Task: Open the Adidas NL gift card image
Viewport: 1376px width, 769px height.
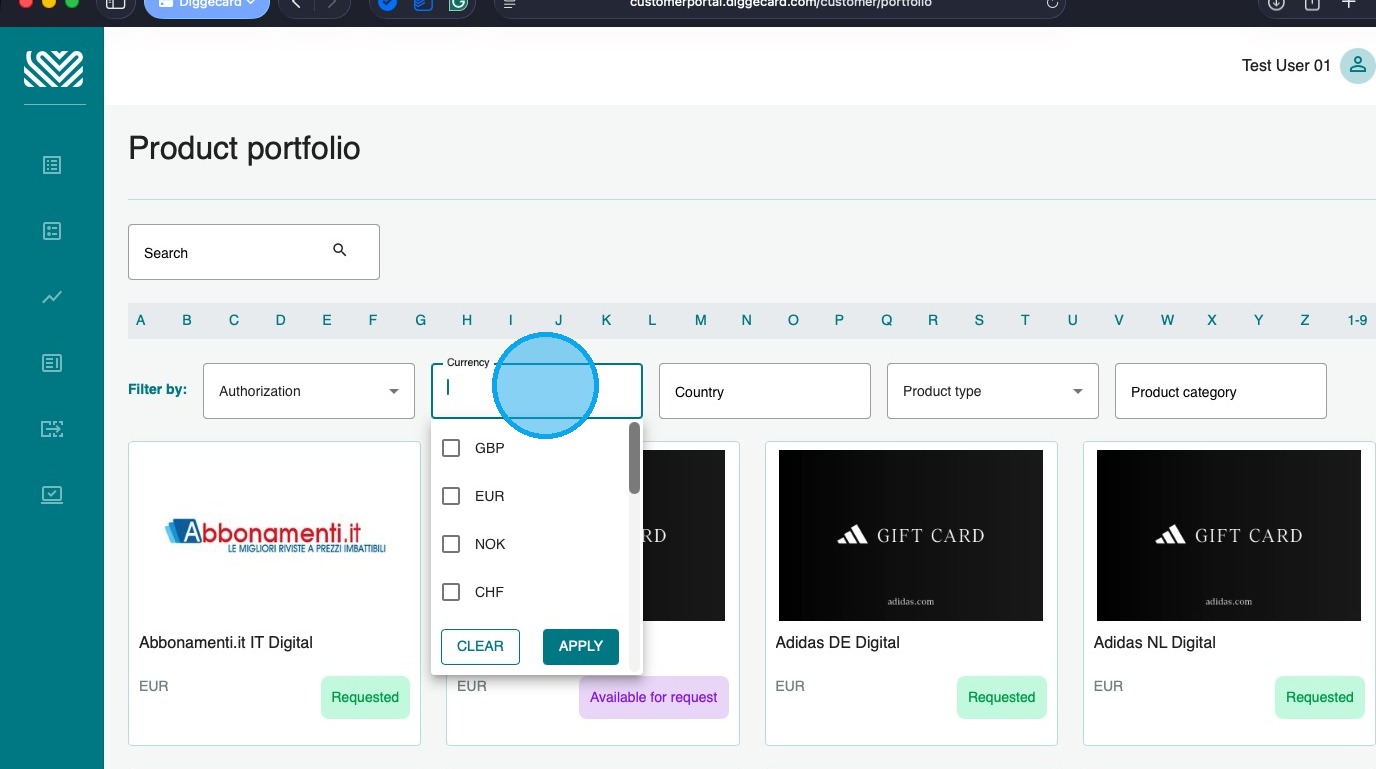Action: [x=1229, y=535]
